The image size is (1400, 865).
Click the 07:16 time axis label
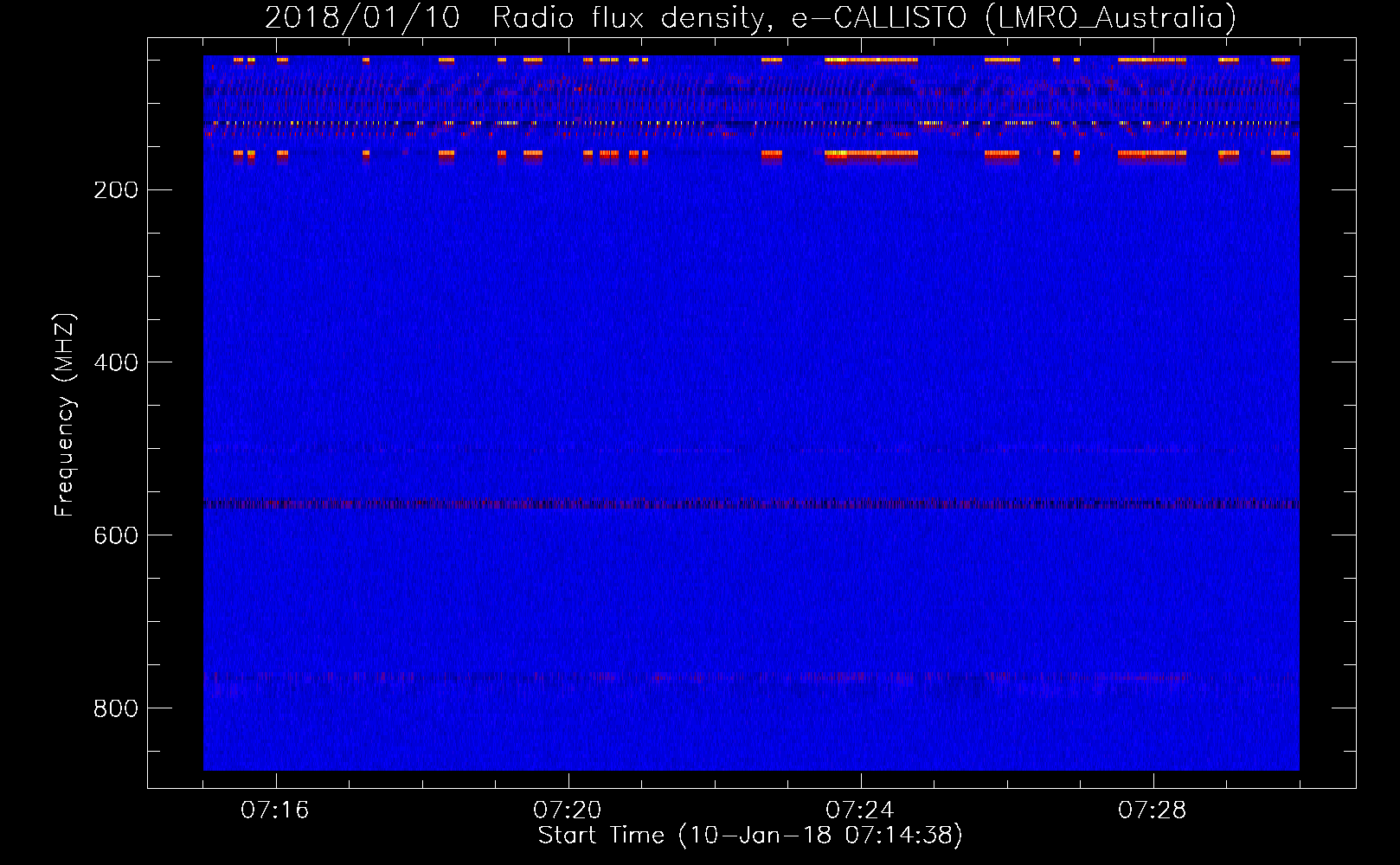point(274,811)
